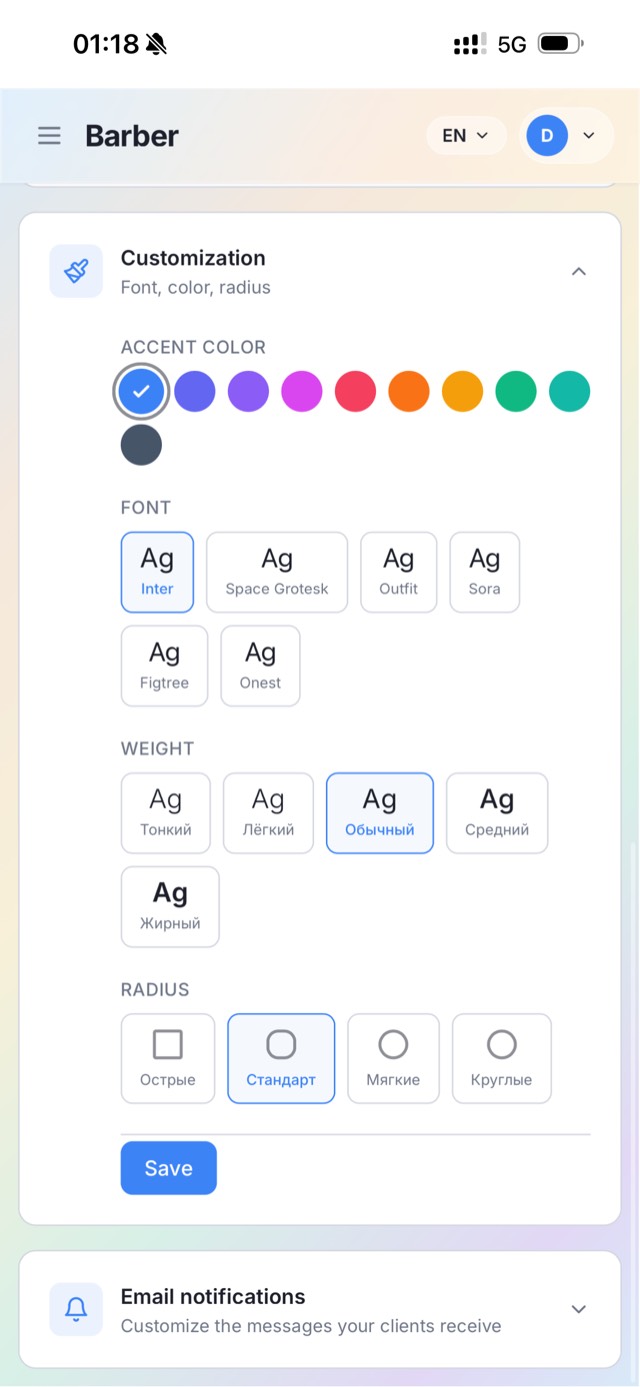The height and width of the screenshot is (1387, 640).
Task: Choose the Мягкие soft radius option
Action: click(393, 1059)
